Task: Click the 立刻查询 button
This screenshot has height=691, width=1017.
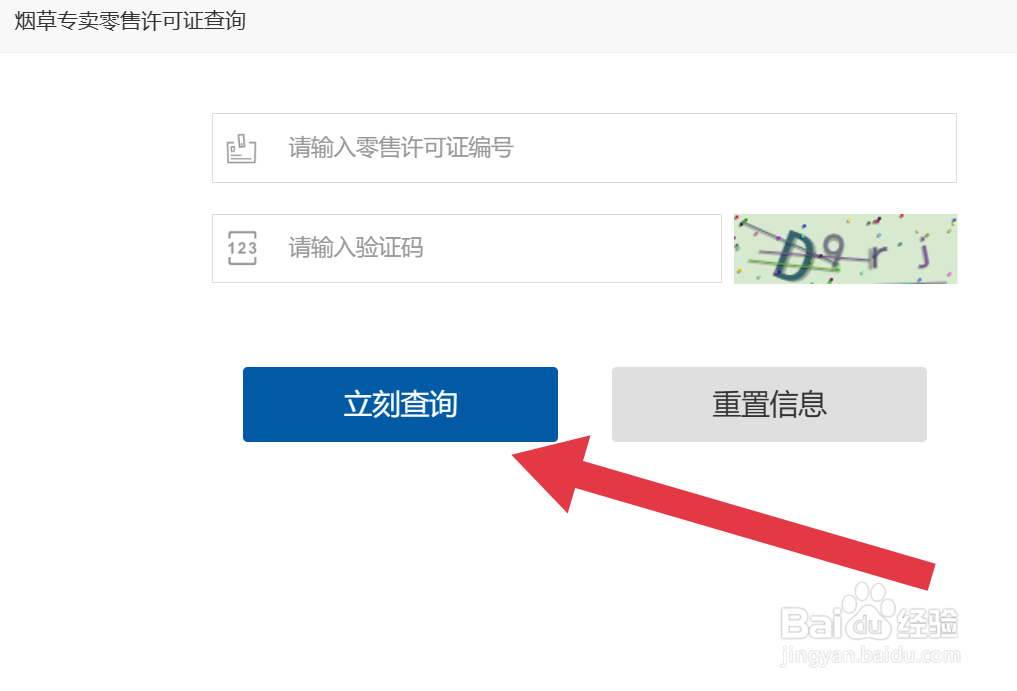Action: 400,404
